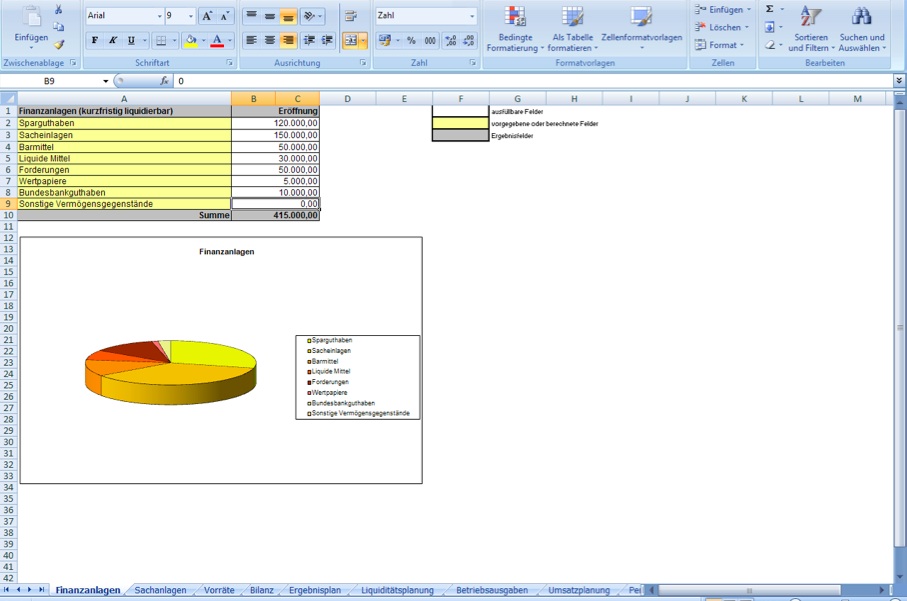
Task: Open fill color dropdown arrow
Action: point(204,40)
